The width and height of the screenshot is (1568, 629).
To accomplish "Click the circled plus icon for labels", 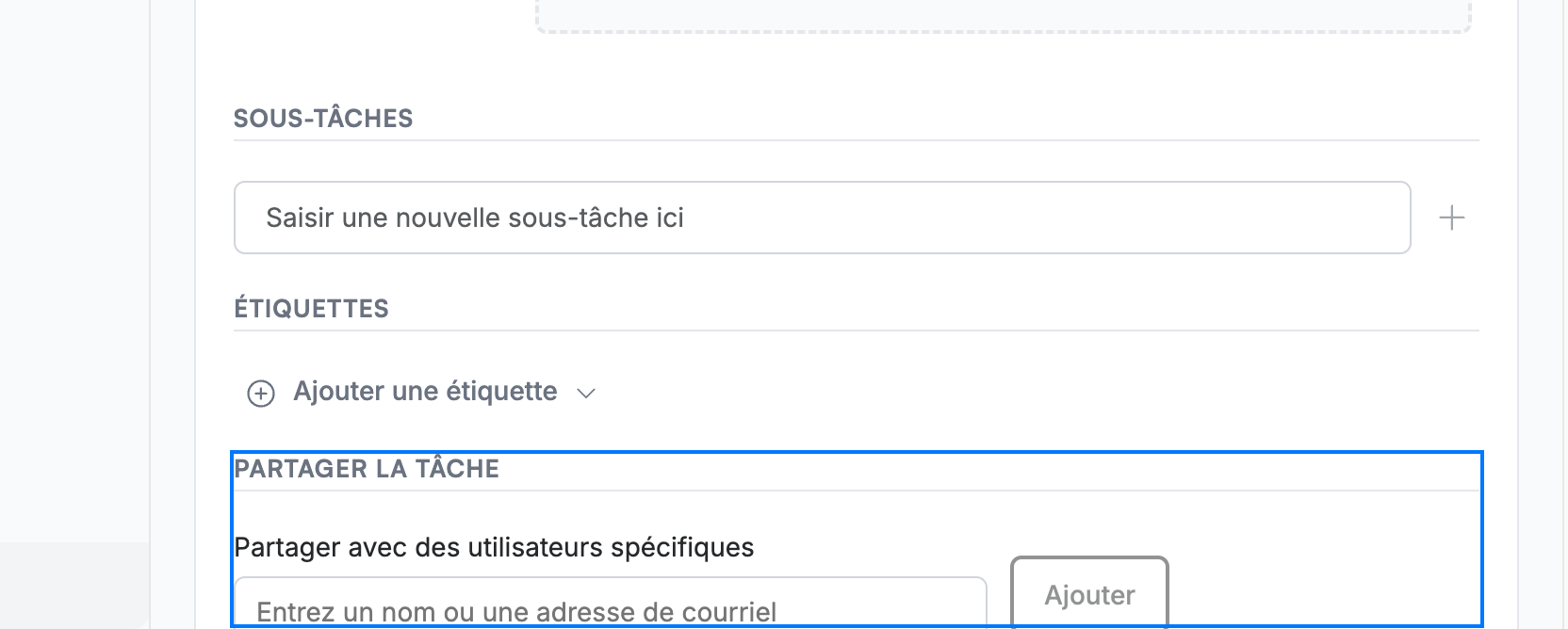I will tap(261, 393).
